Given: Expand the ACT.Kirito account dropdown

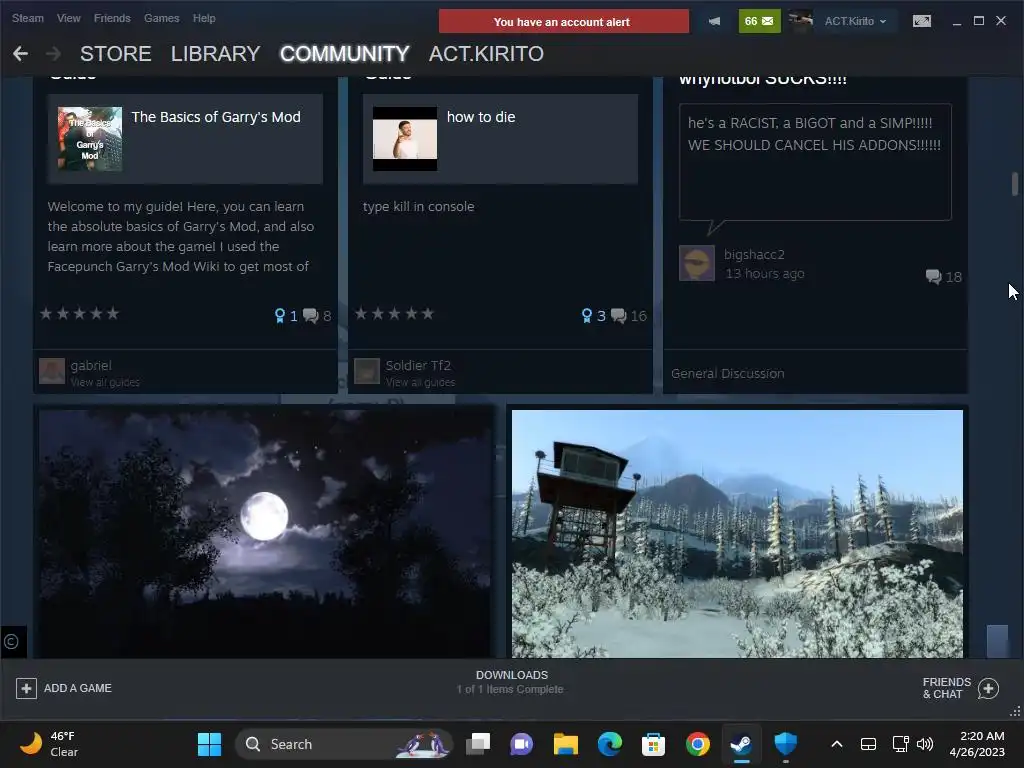Looking at the screenshot, I should point(855,21).
